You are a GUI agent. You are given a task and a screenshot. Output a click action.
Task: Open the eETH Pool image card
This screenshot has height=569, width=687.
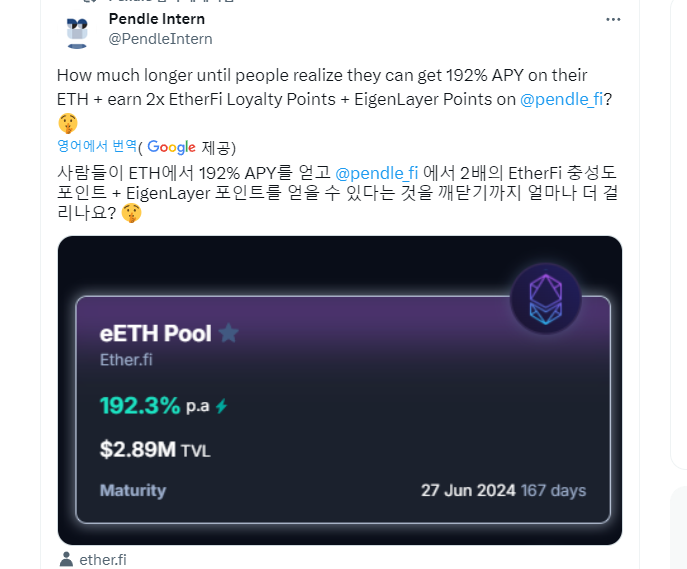[340, 390]
